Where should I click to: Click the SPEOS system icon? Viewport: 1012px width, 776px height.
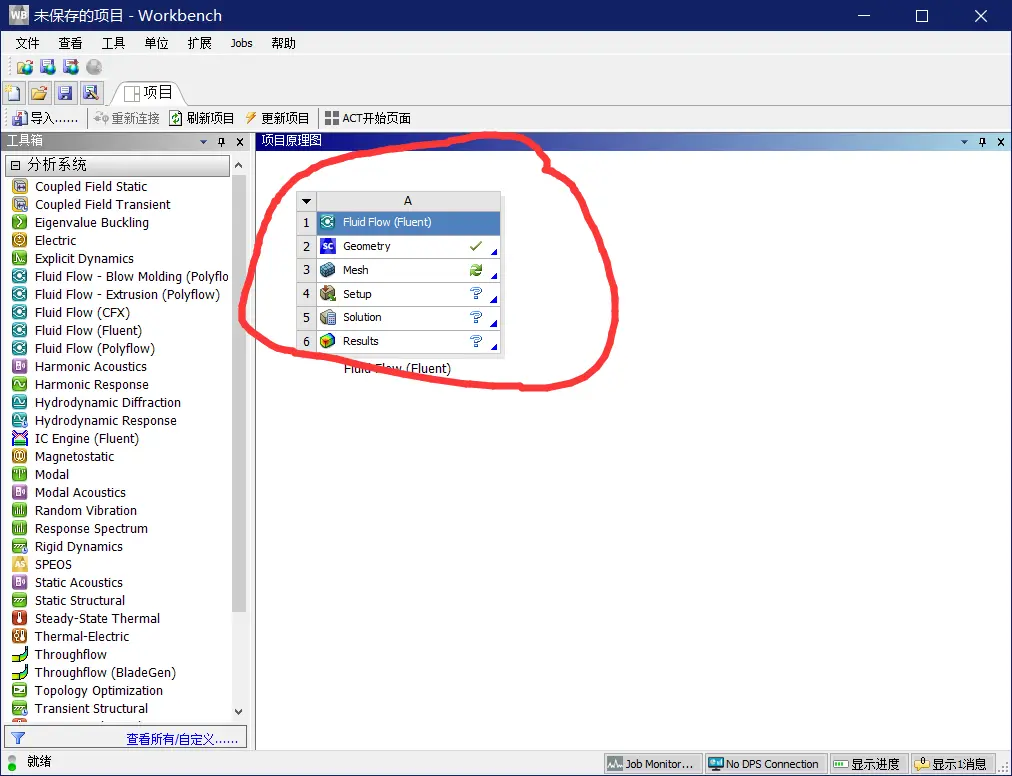20,564
